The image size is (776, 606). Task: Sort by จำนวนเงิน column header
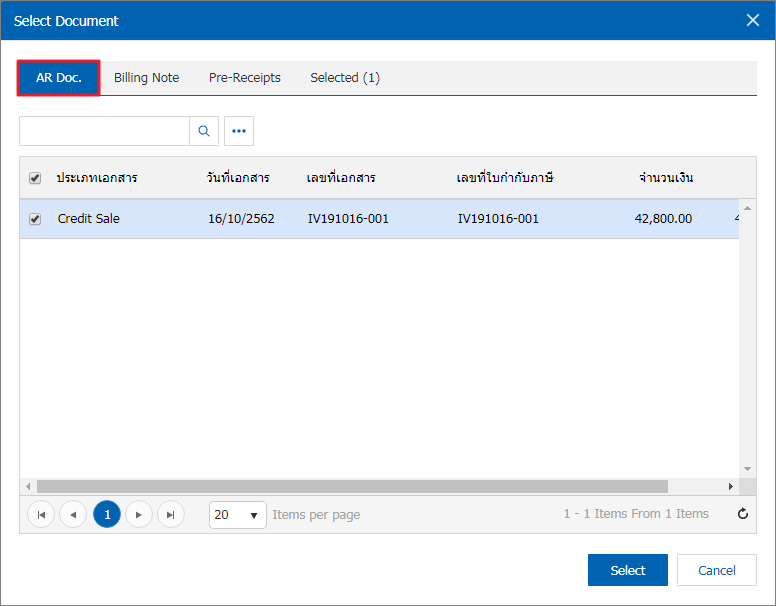(x=666, y=178)
